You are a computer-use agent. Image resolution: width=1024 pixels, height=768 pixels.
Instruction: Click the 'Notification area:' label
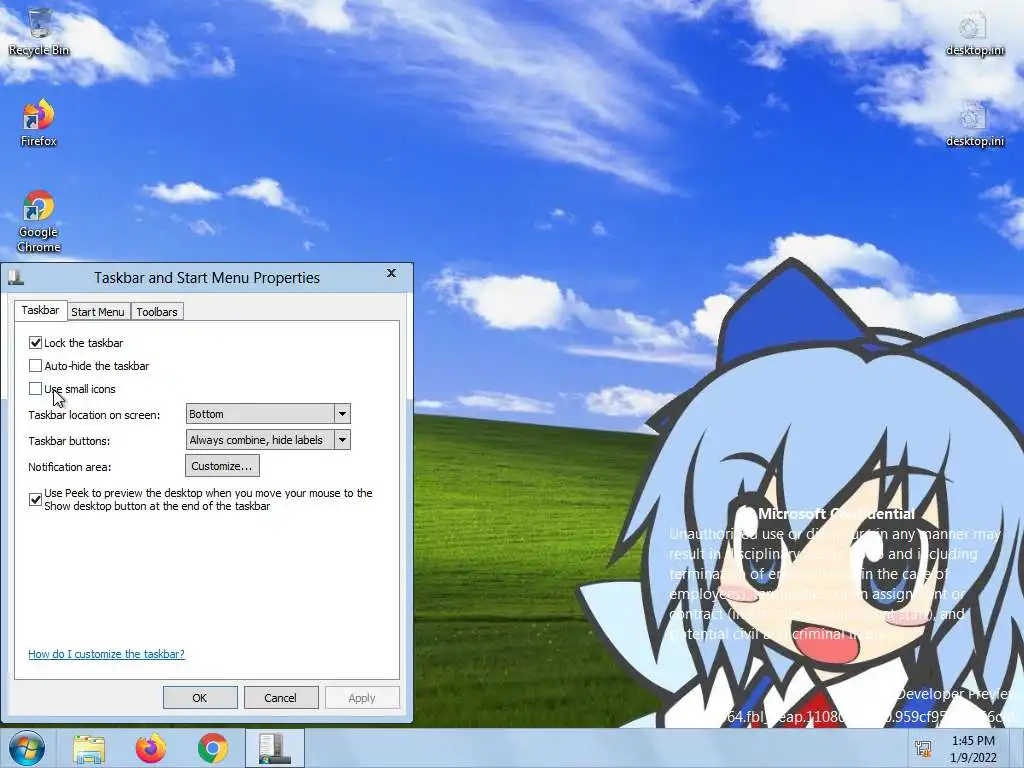pyautogui.click(x=70, y=467)
